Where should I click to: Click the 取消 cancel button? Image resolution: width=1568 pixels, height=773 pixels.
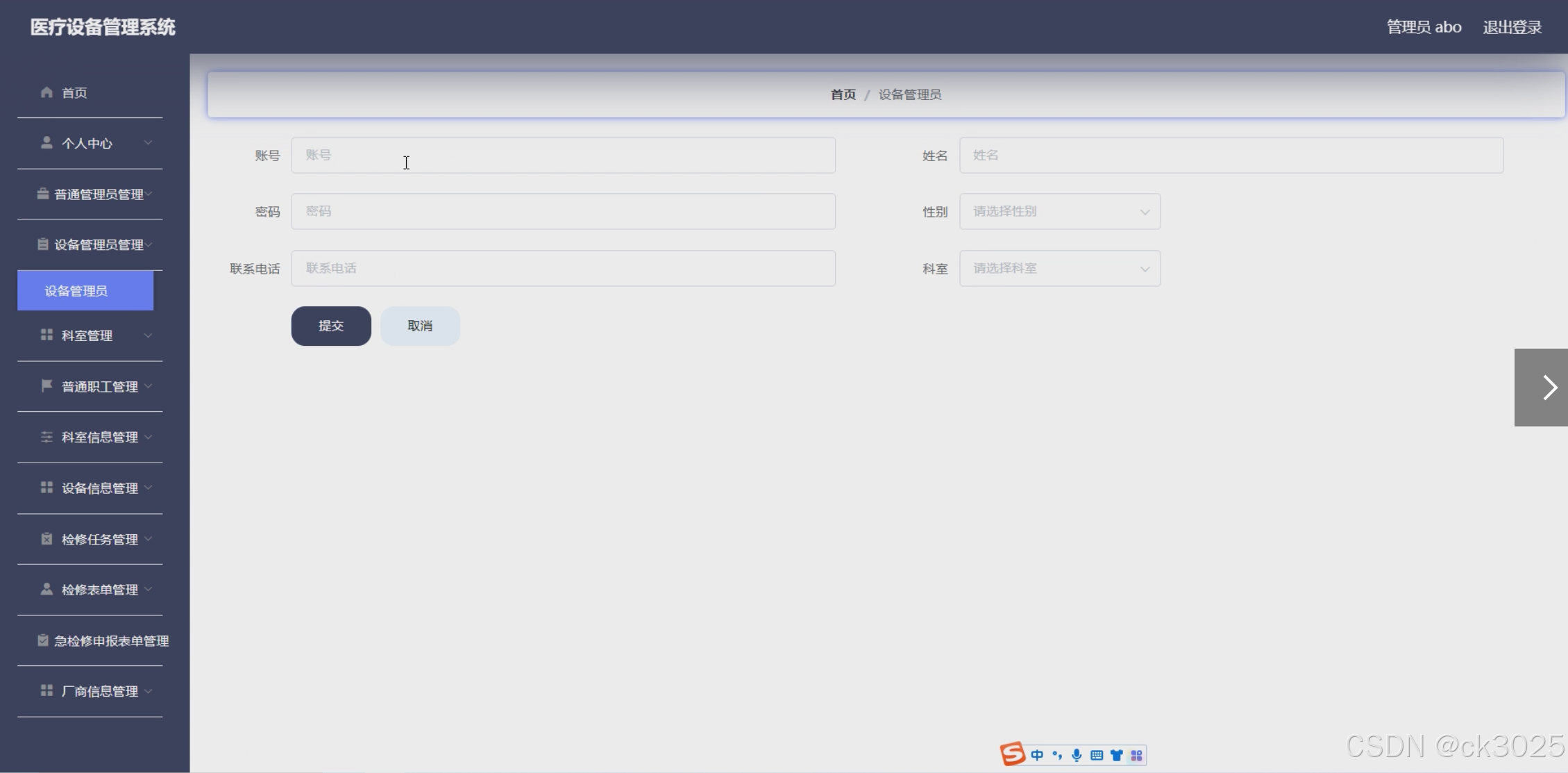[419, 325]
